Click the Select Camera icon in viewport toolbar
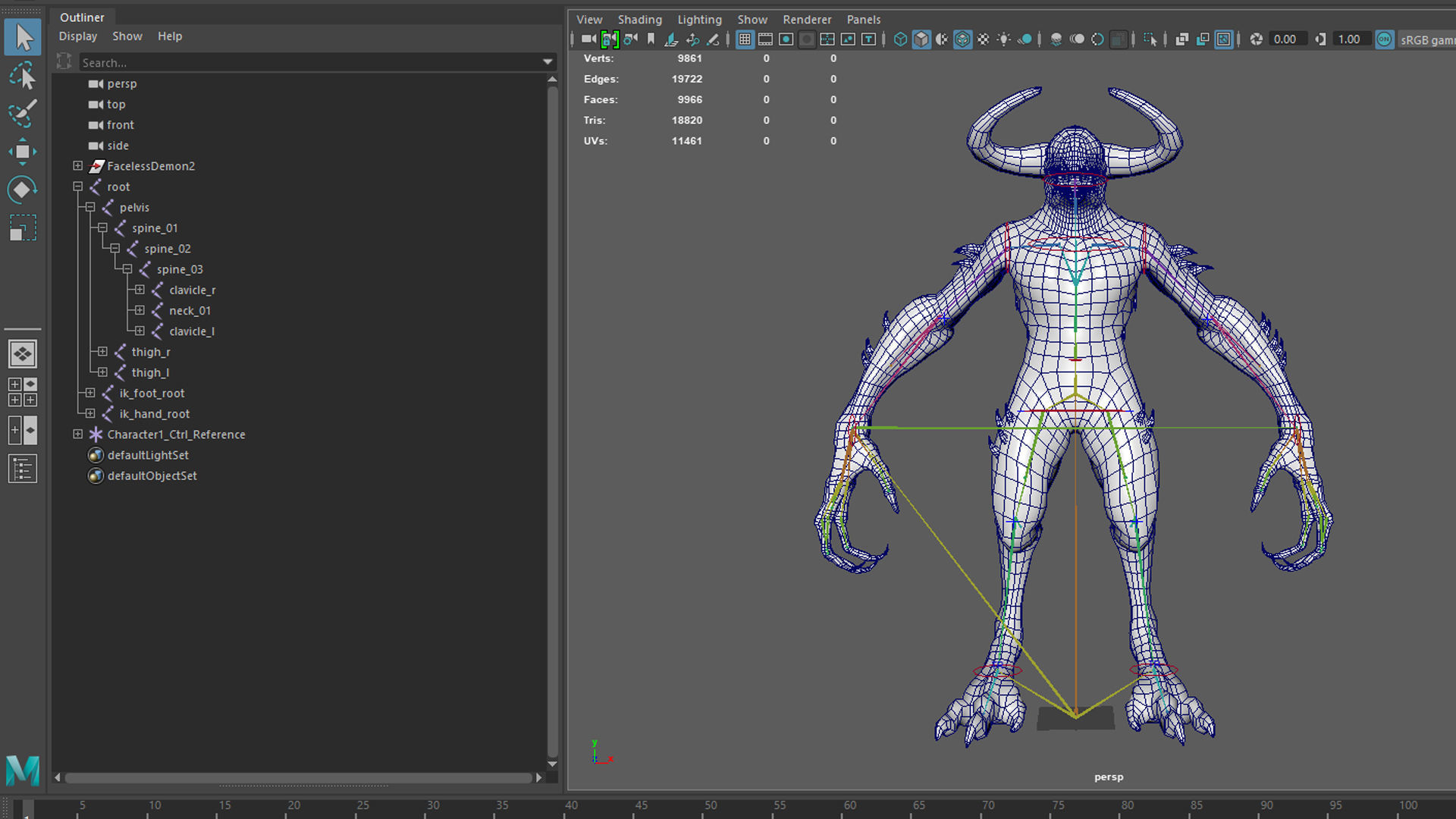This screenshot has width=1456, height=819. pos(589,39)
